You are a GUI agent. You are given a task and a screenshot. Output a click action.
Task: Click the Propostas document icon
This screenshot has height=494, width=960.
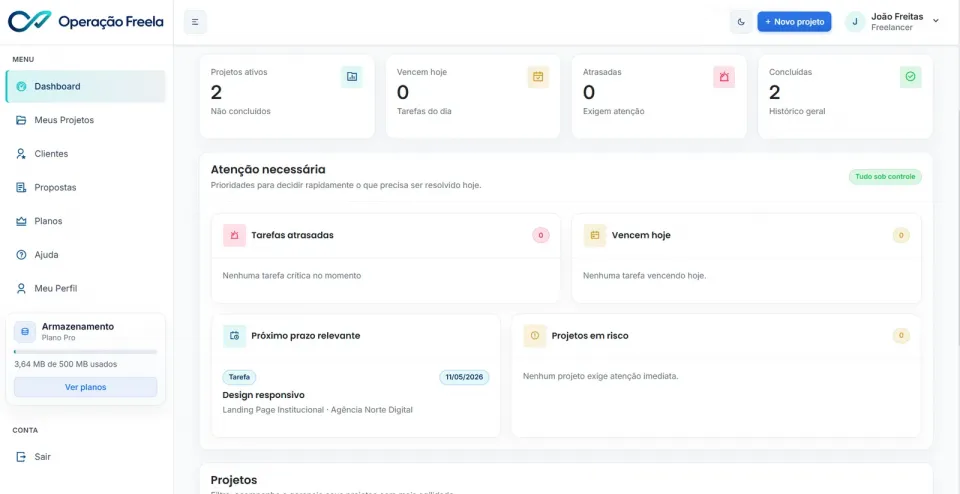click(21, 187)
